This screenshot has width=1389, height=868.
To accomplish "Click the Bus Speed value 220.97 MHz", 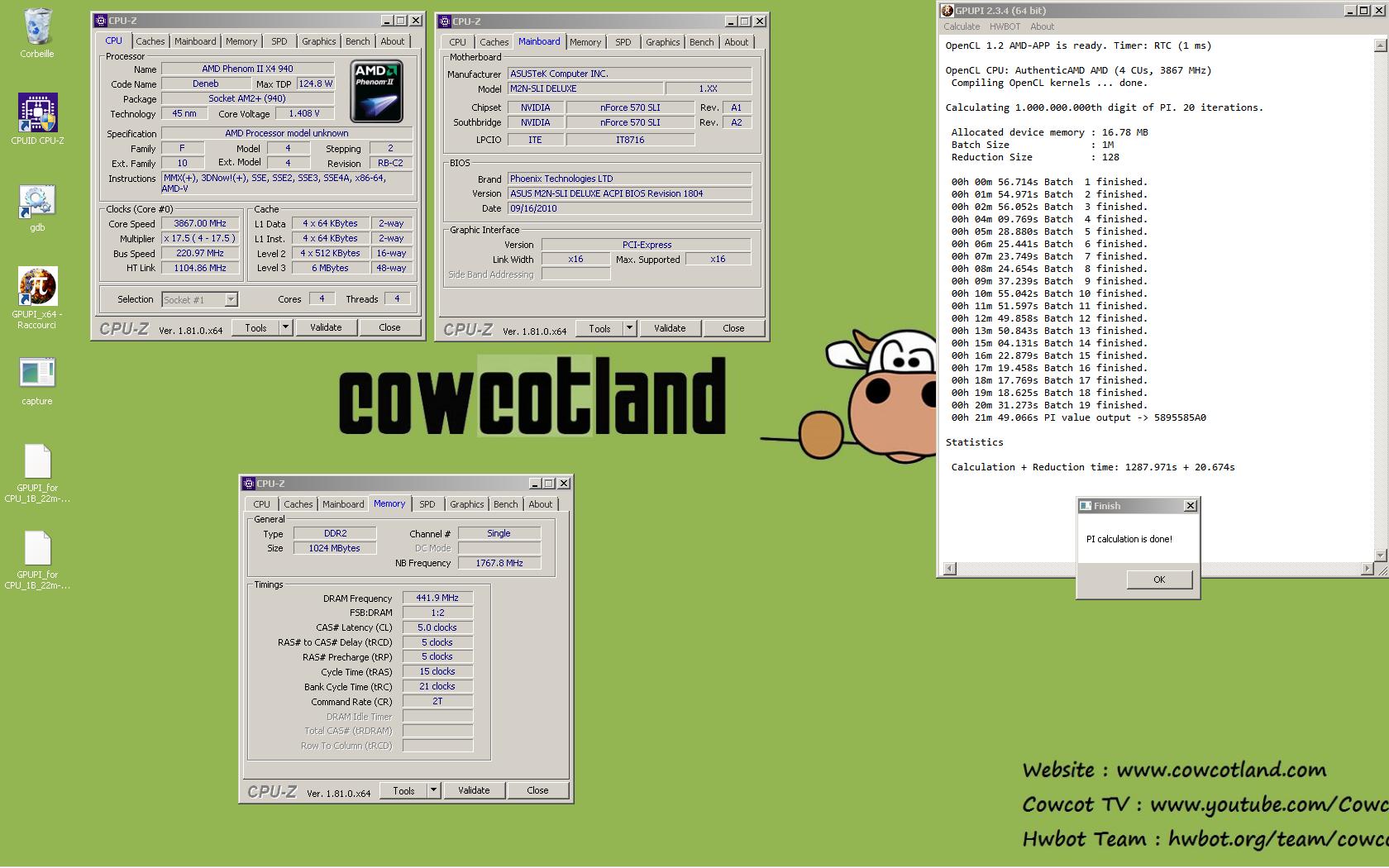I will click(x=200, y=253).
